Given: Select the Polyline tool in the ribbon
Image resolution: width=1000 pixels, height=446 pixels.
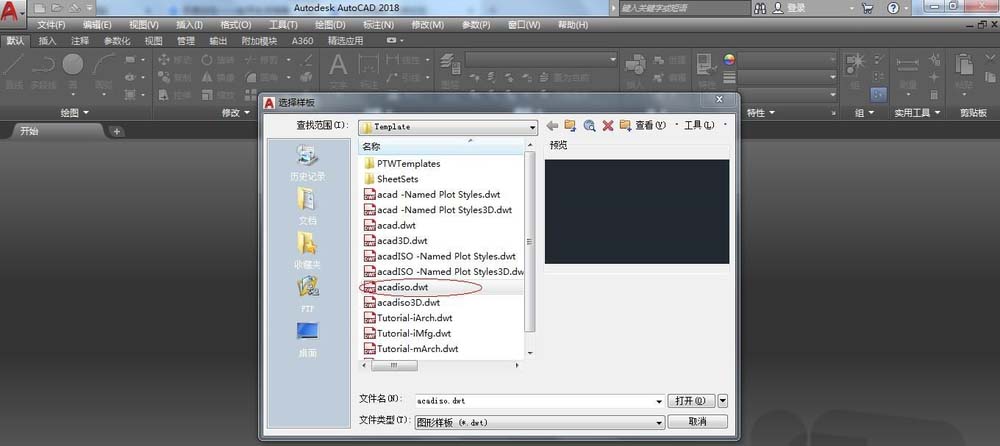Looking at the screenshot, I should click(43, 72).
